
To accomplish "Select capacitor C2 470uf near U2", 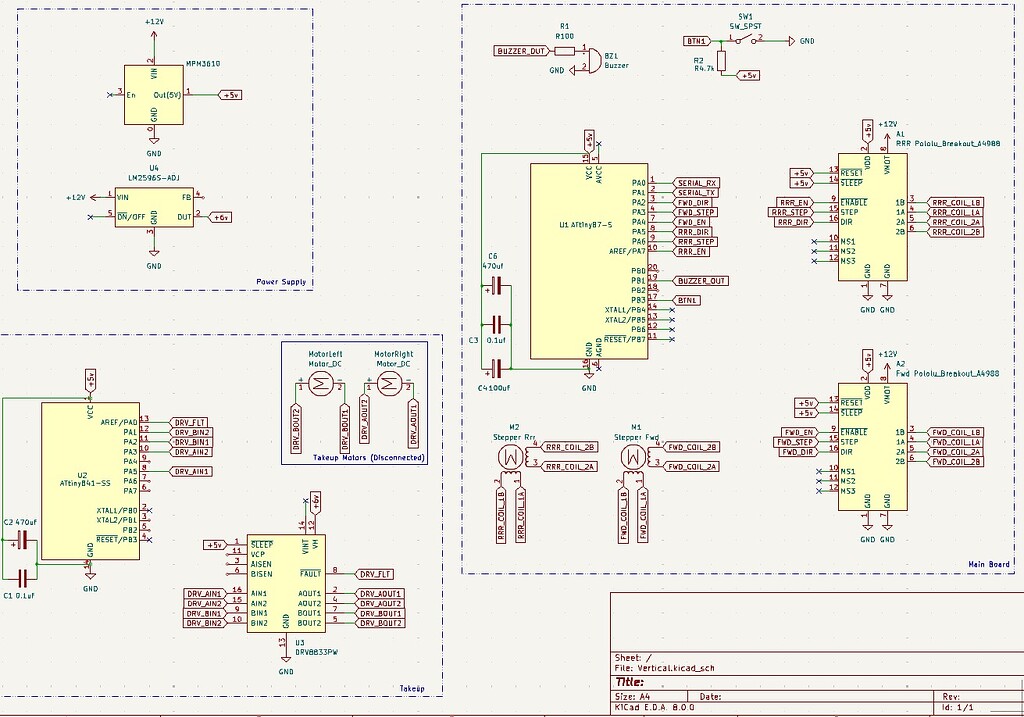I will coord(21,542).
